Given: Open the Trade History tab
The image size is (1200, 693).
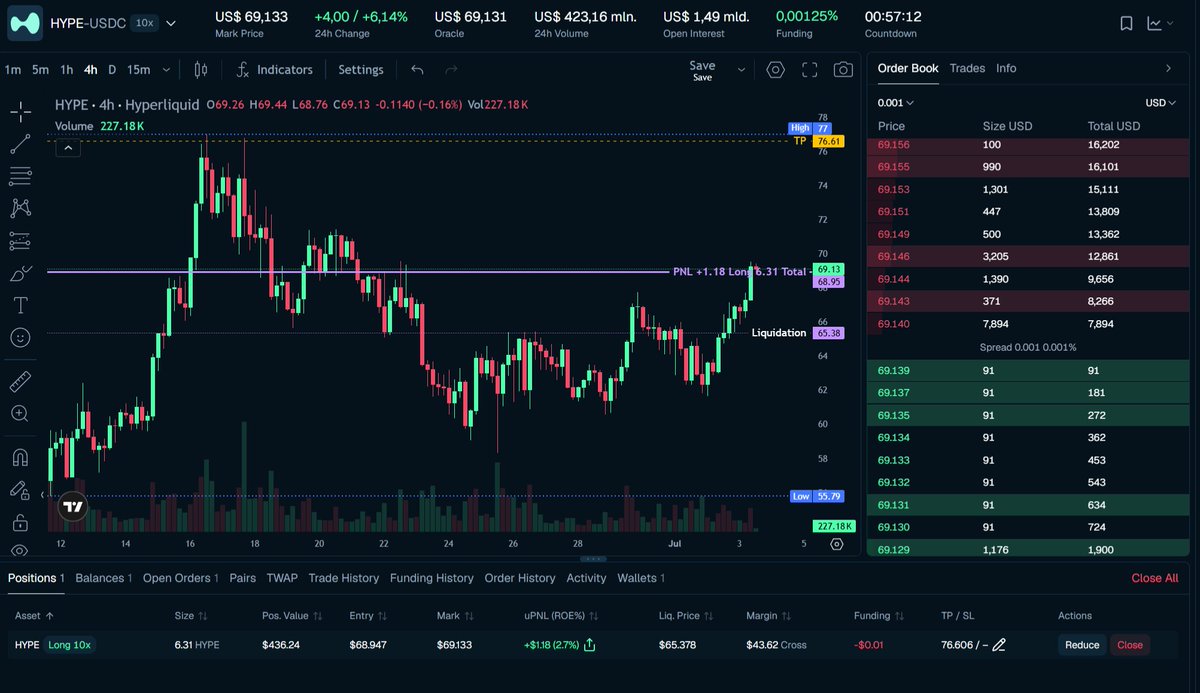Looking at the screenshot, I should click(343, 578).
